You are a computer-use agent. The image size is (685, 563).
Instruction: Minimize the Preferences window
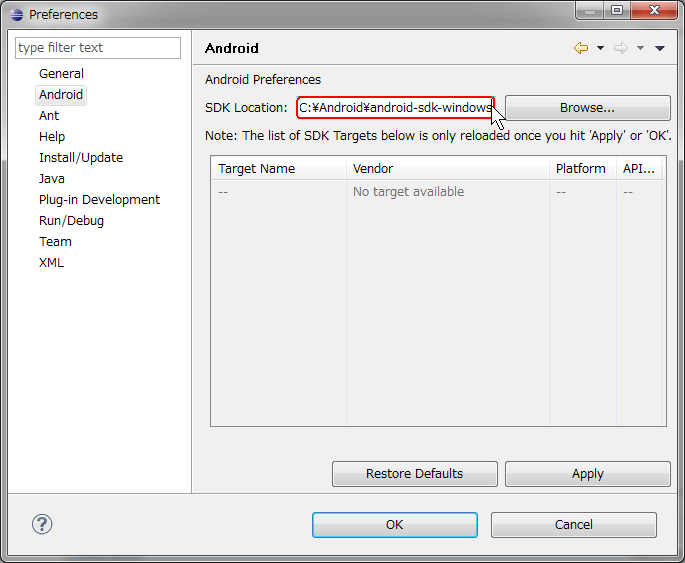click(x=590, y=10)
